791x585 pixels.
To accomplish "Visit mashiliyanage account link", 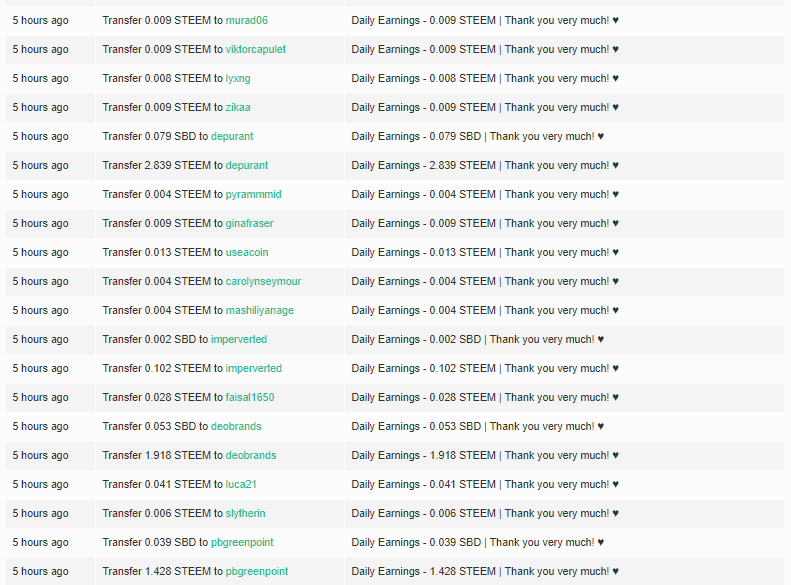I will pos(259,311).
